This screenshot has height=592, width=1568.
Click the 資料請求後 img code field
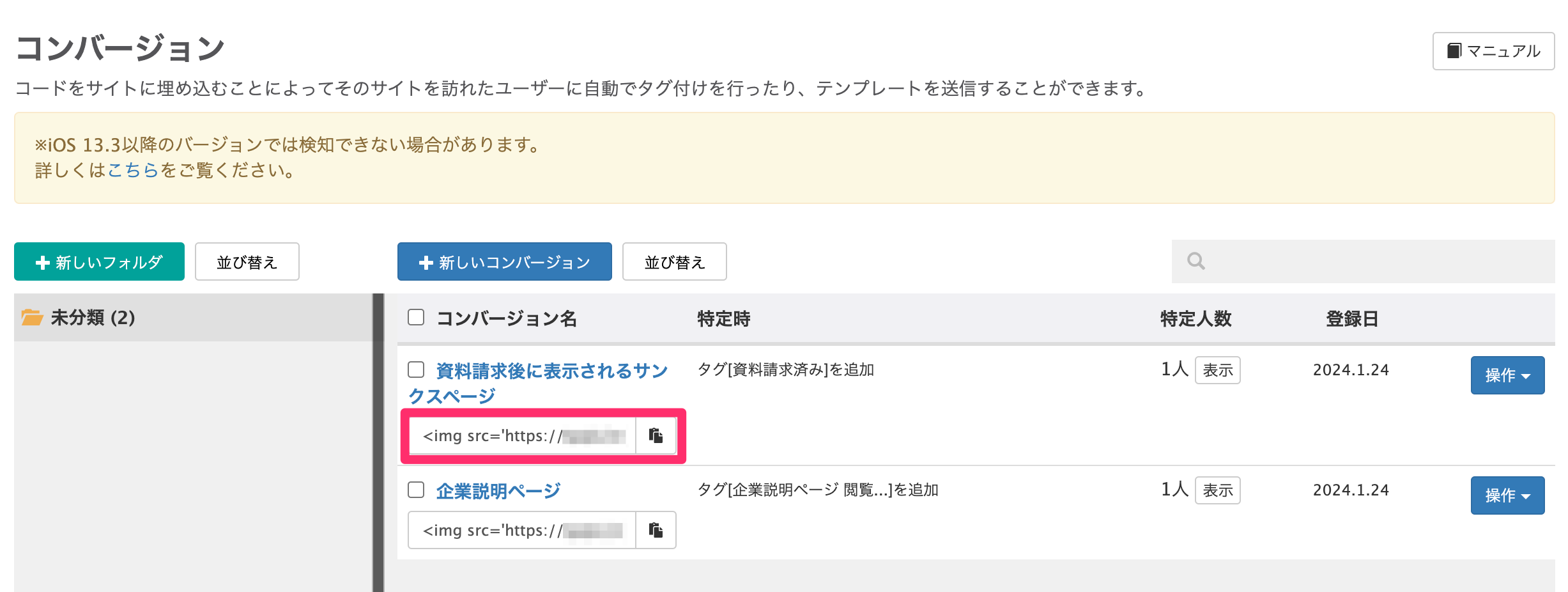click(522, 436)
